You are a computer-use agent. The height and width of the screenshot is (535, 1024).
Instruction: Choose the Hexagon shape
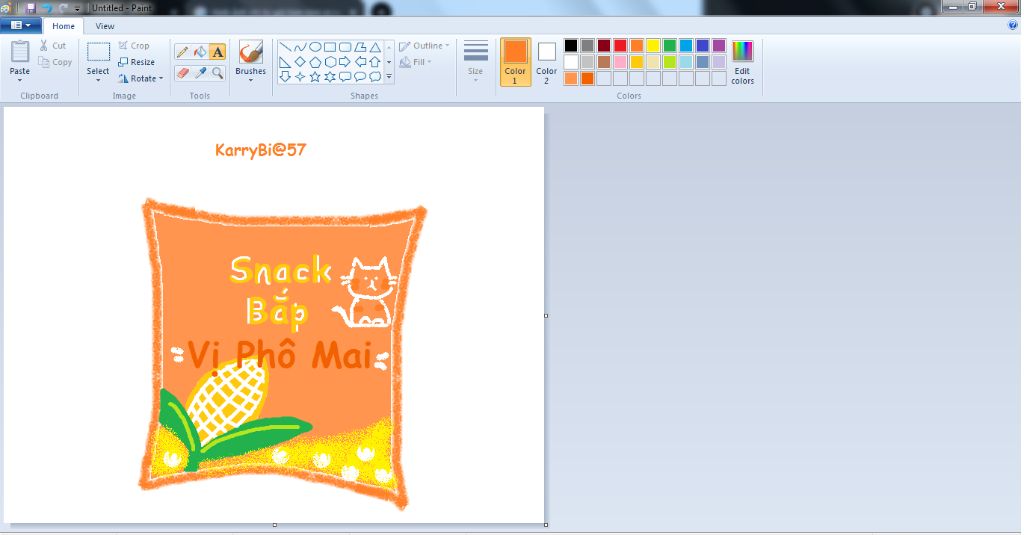pyautogui.click(x=330, y=62)
